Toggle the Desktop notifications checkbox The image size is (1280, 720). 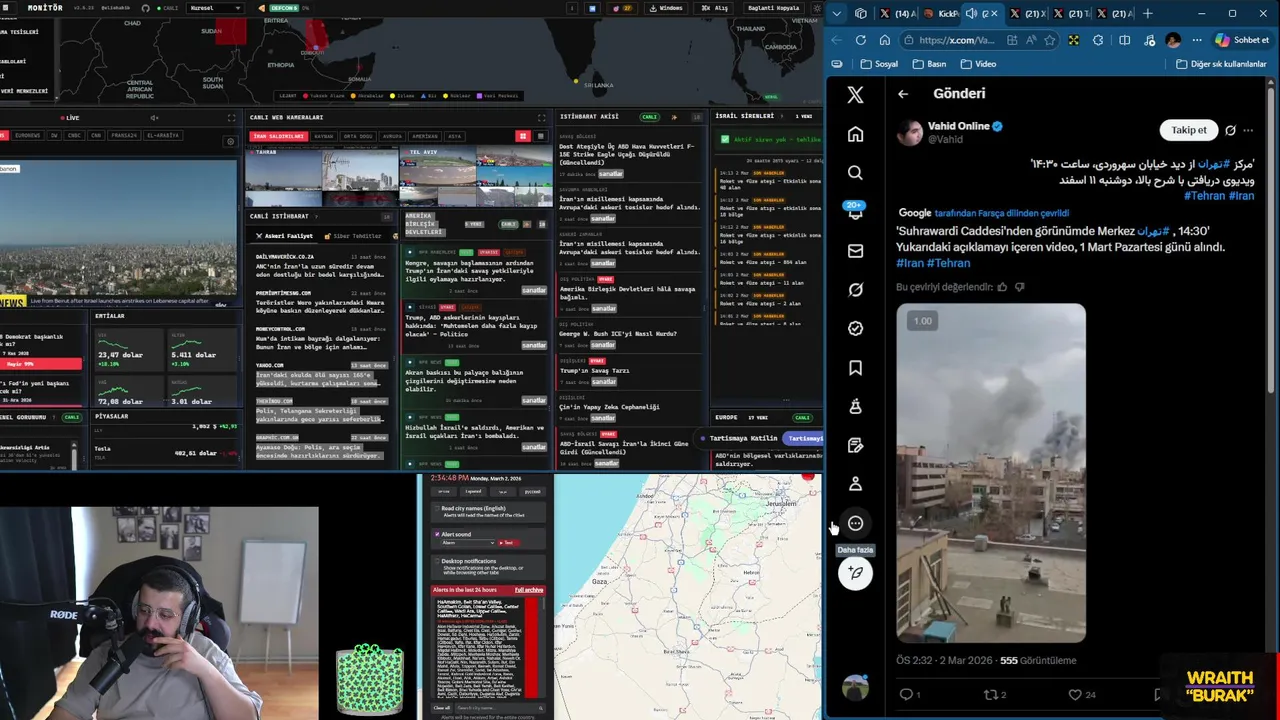[436, 561]
